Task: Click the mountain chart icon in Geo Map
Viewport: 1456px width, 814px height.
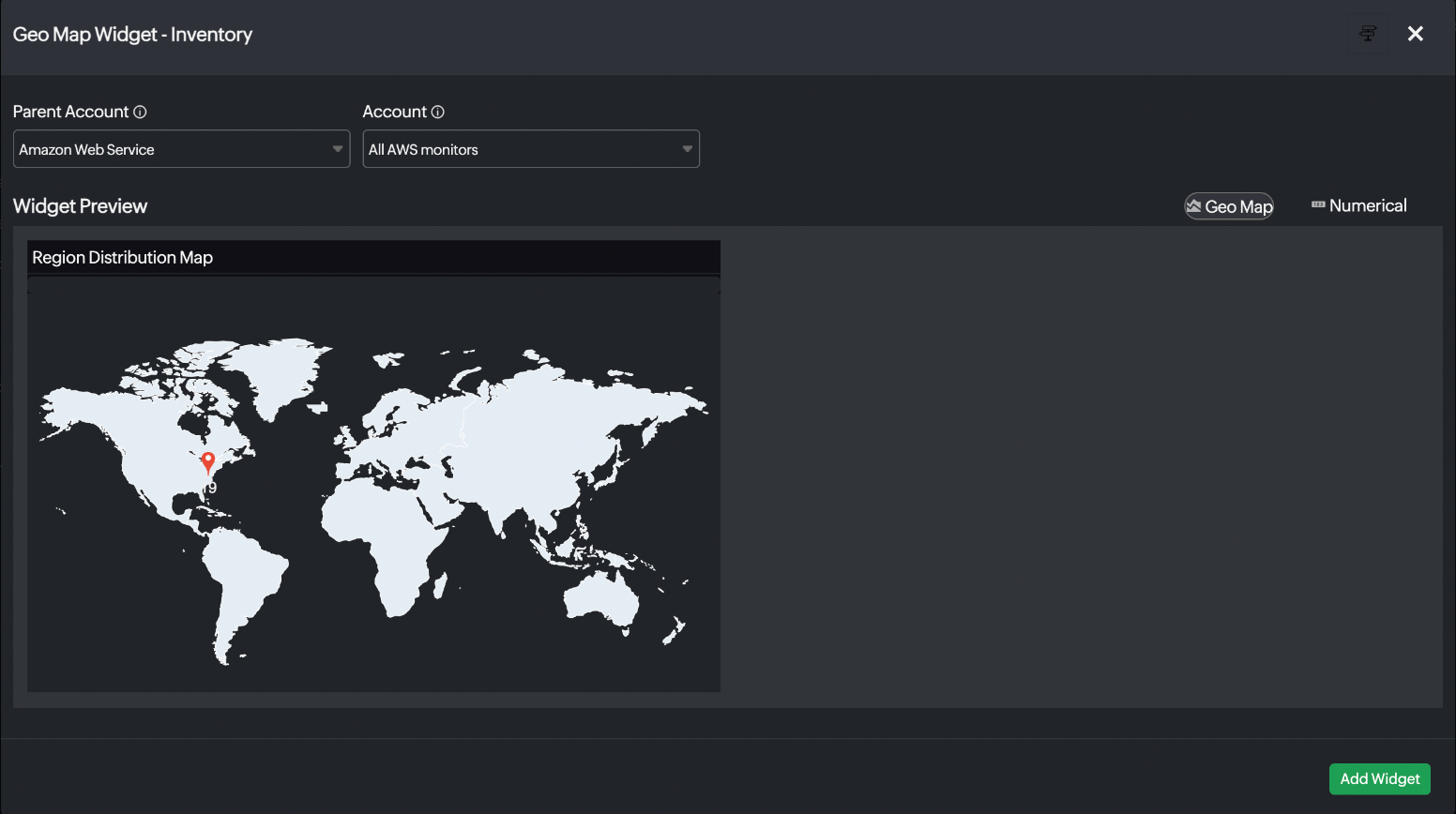Action: [1193, 206]
